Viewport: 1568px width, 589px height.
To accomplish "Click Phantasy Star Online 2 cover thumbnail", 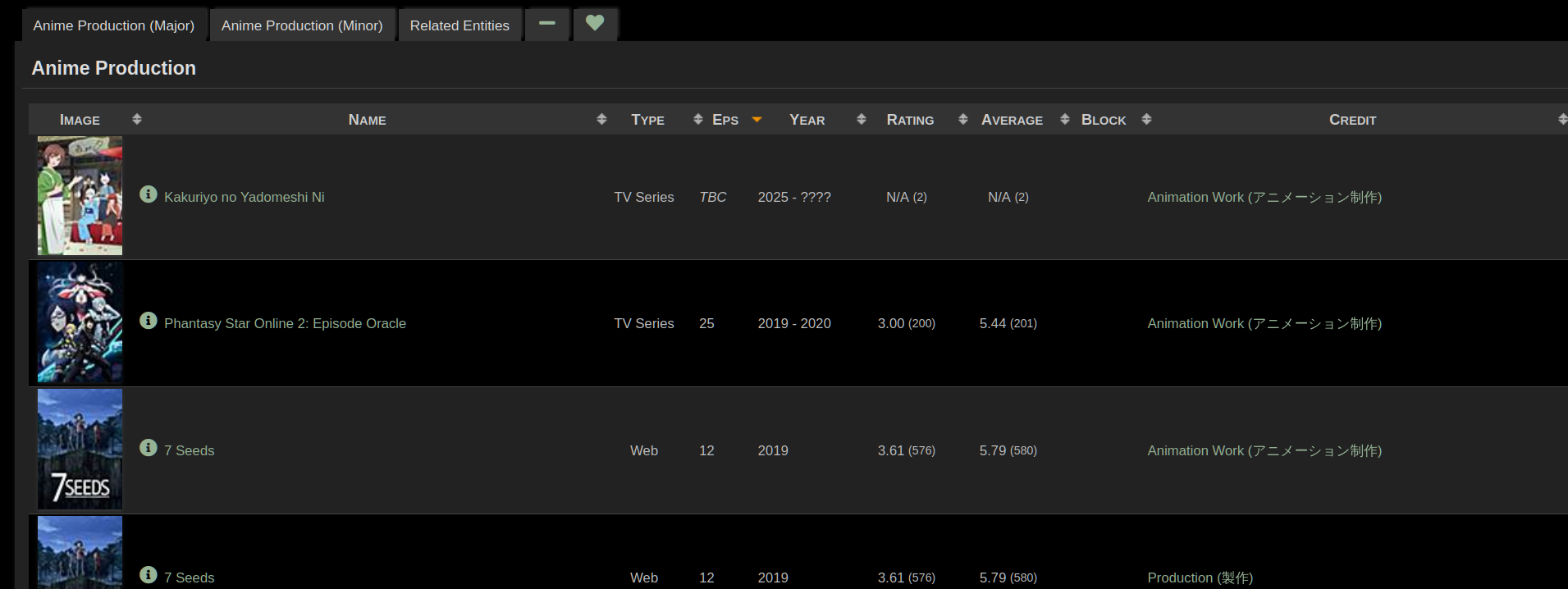I will pyautogui.click(x=80, y=322).
